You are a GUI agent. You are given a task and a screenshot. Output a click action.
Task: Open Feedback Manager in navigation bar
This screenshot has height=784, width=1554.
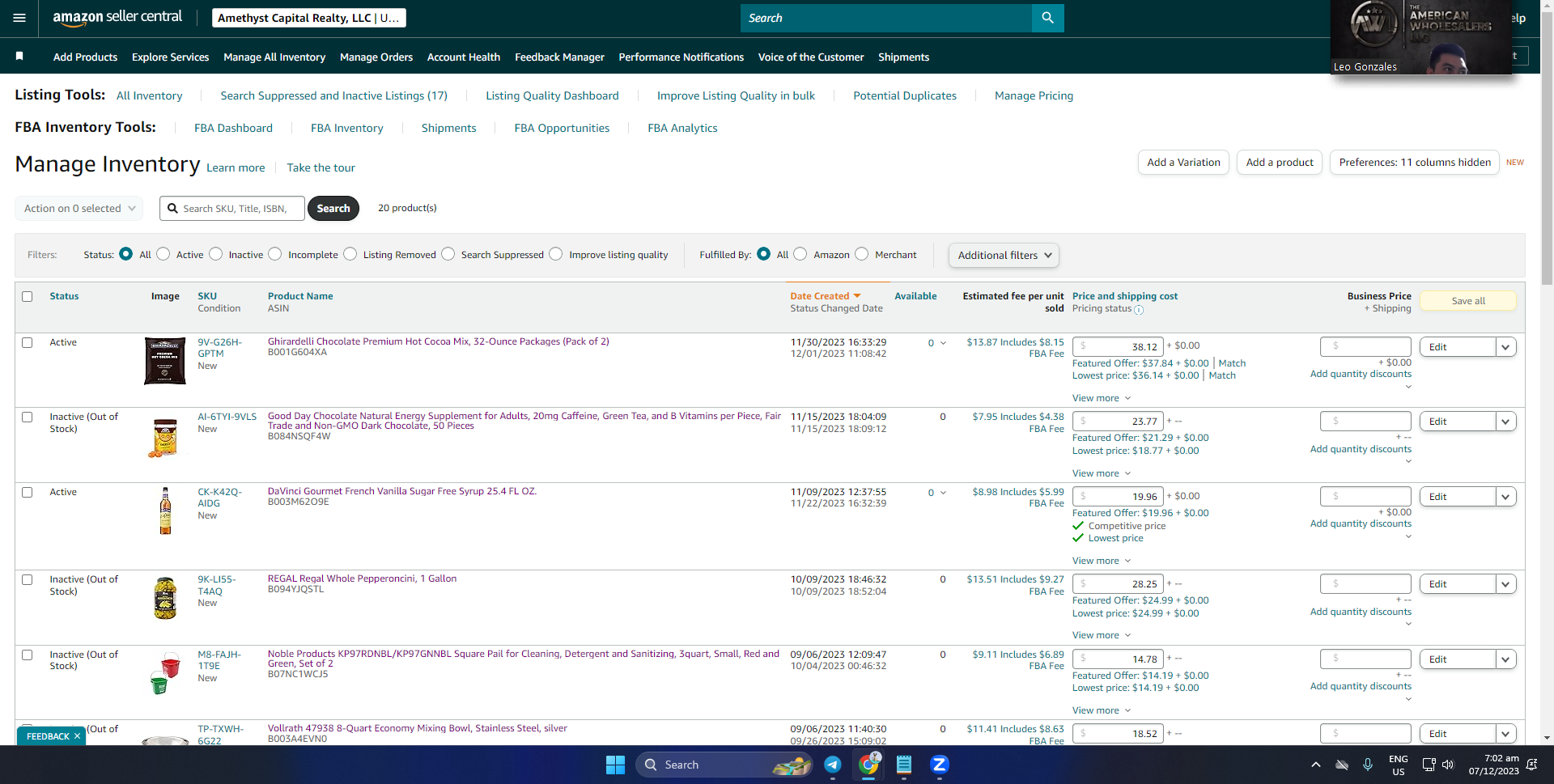[x=559, y=57]
